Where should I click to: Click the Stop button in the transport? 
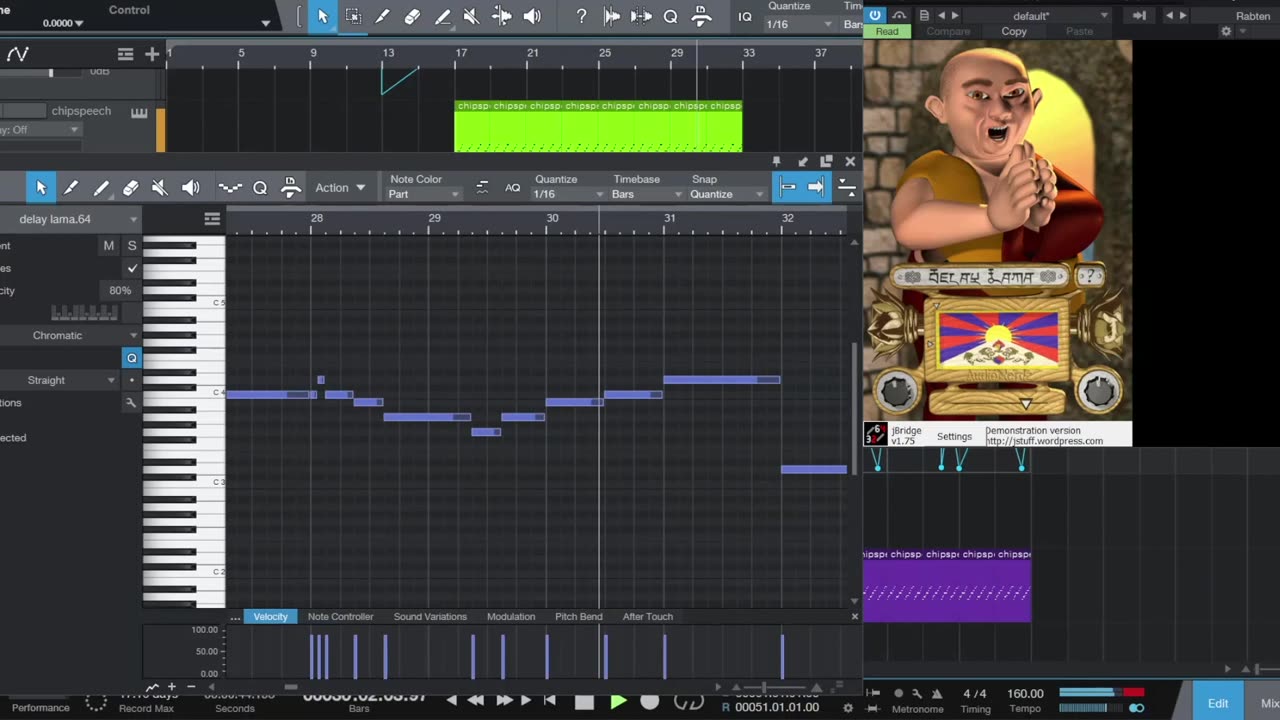[x=584, y=701]
